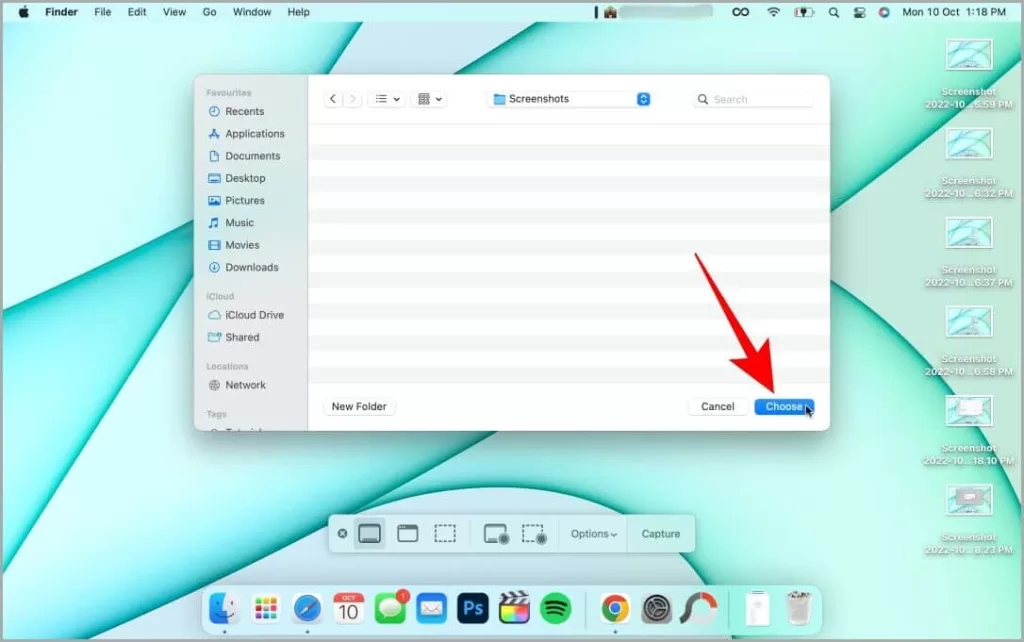Open Photoshop from the Dock

pyautogui.click(x=472, y=608)
